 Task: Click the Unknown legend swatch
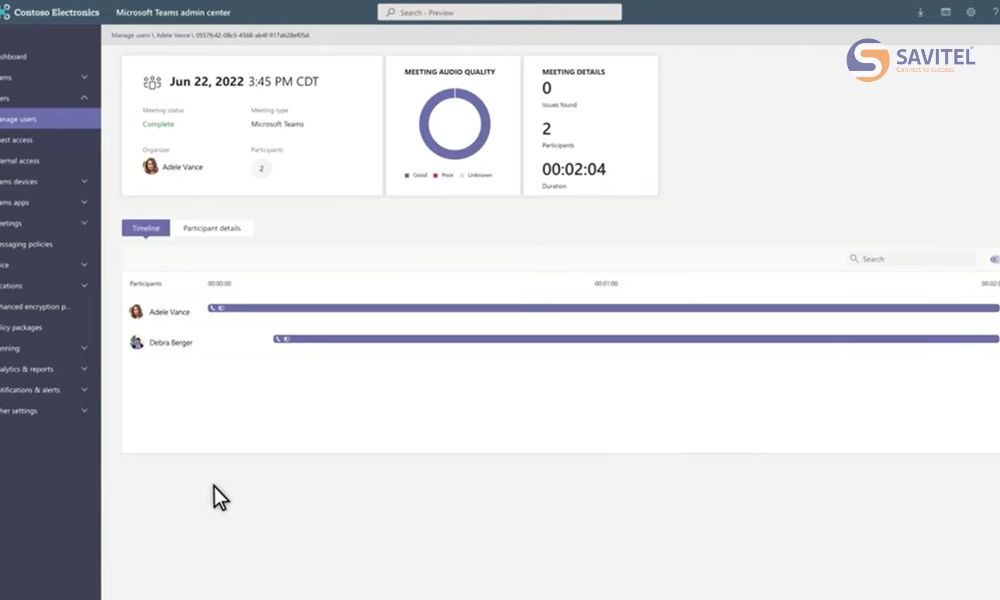pos(462,175)
